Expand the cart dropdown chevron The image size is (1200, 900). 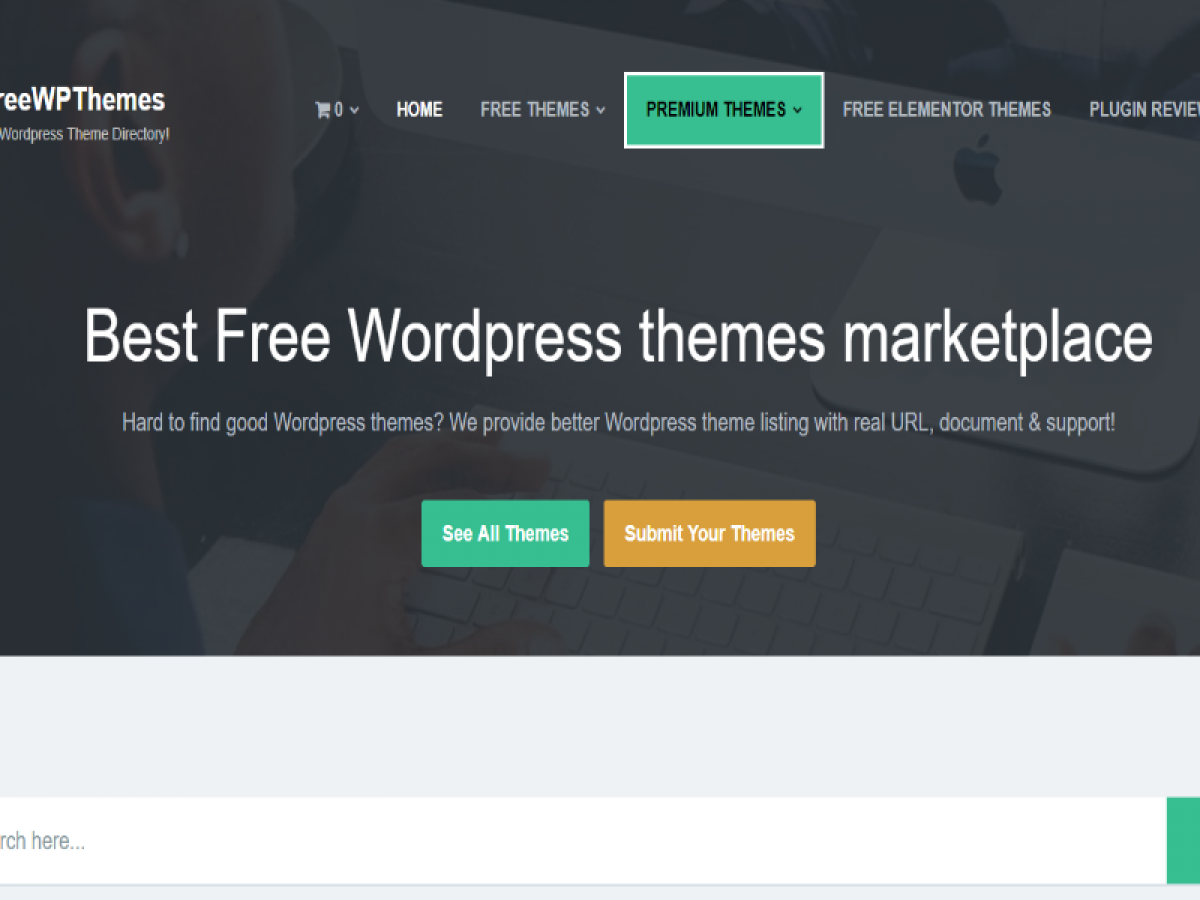(355, 111)
